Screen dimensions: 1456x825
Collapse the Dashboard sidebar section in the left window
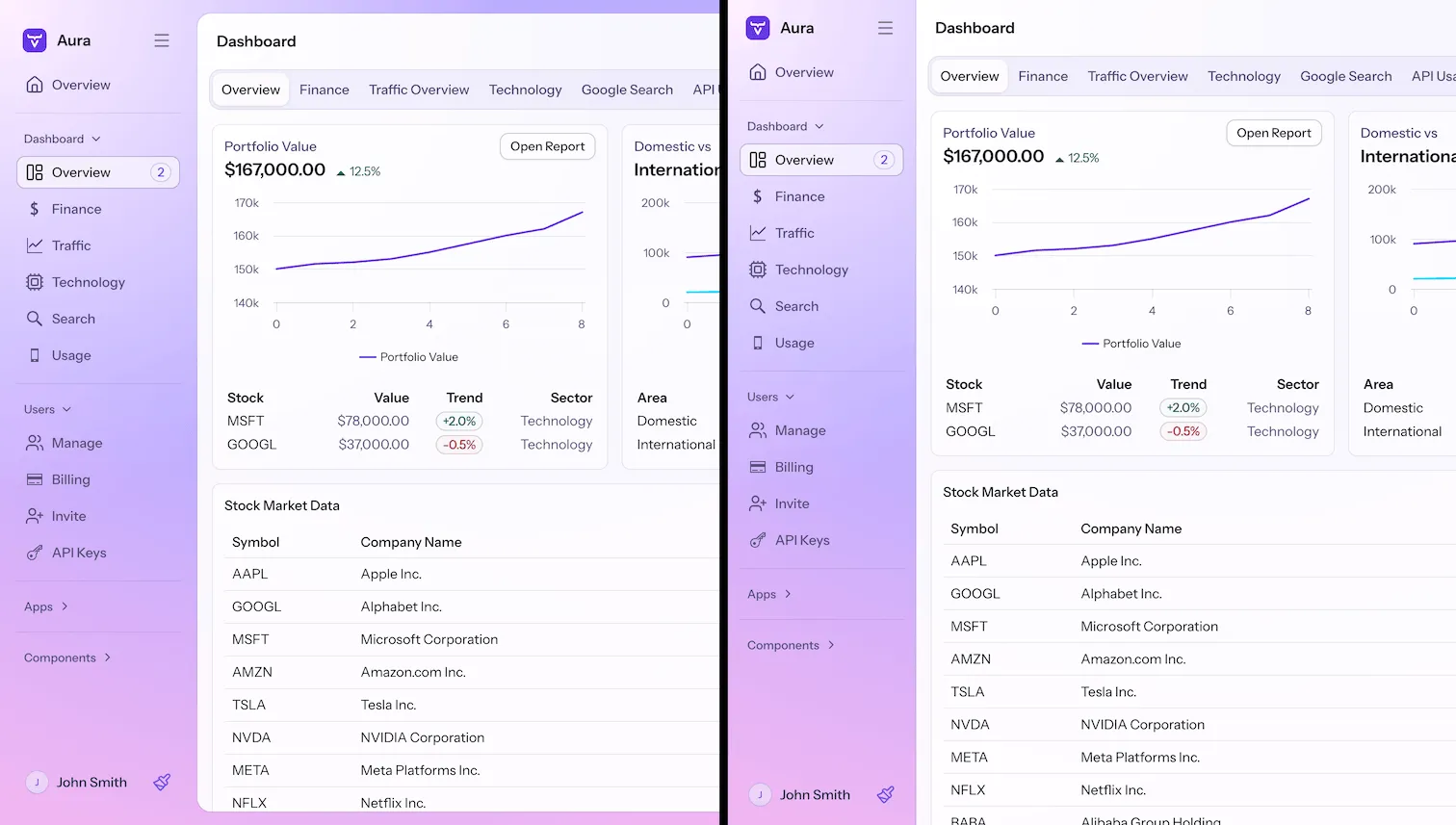point(63,139)
